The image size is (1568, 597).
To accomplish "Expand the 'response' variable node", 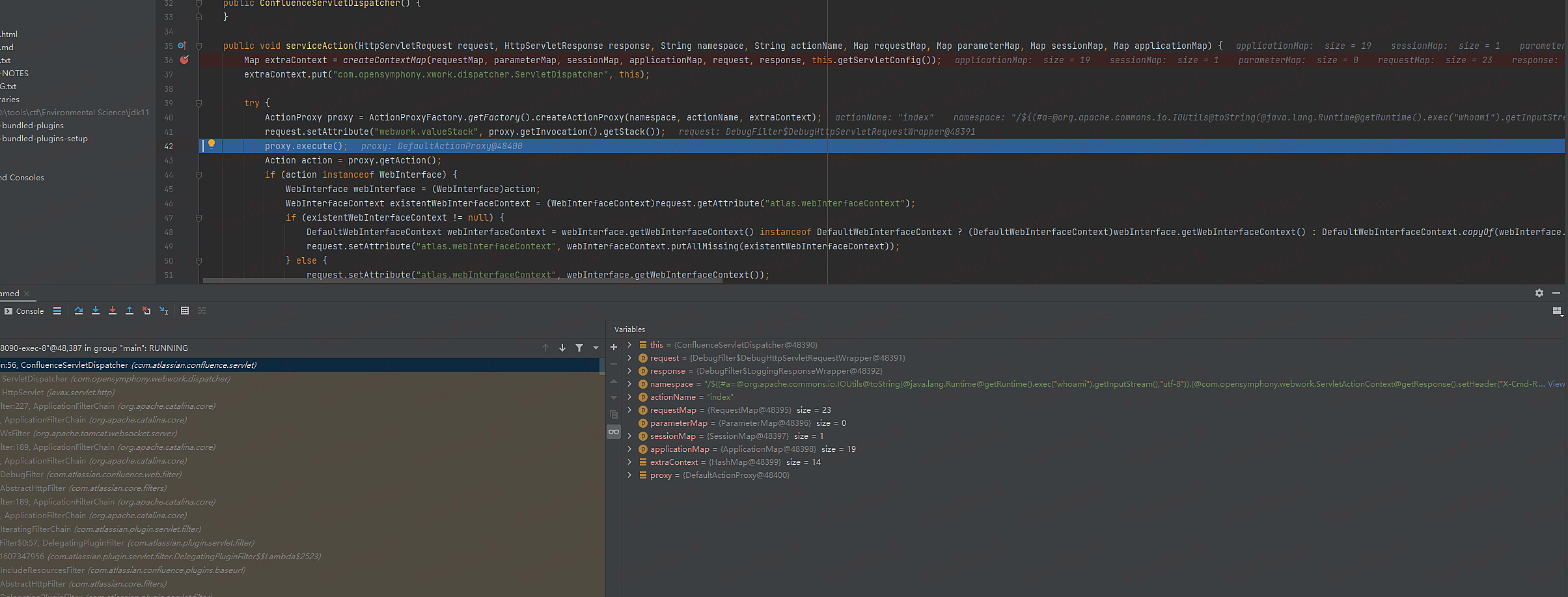I will [x=629, y=371].
